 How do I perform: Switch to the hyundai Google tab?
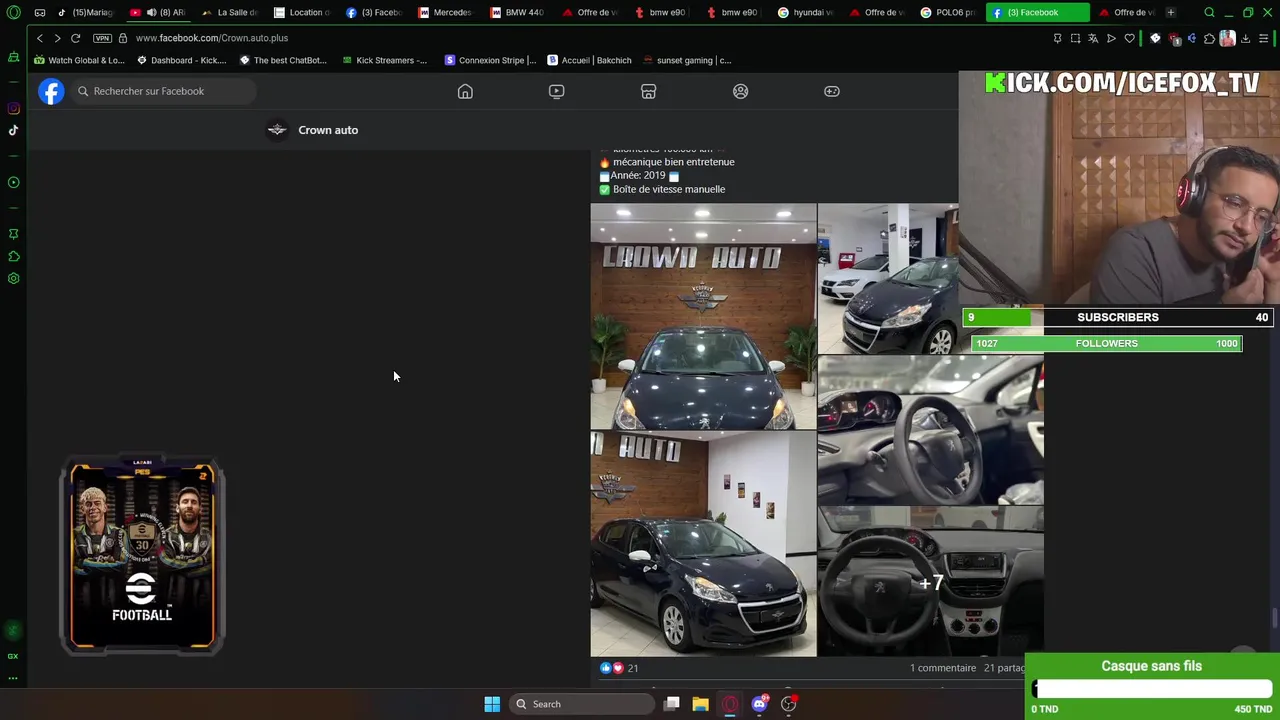pos(807,13)
